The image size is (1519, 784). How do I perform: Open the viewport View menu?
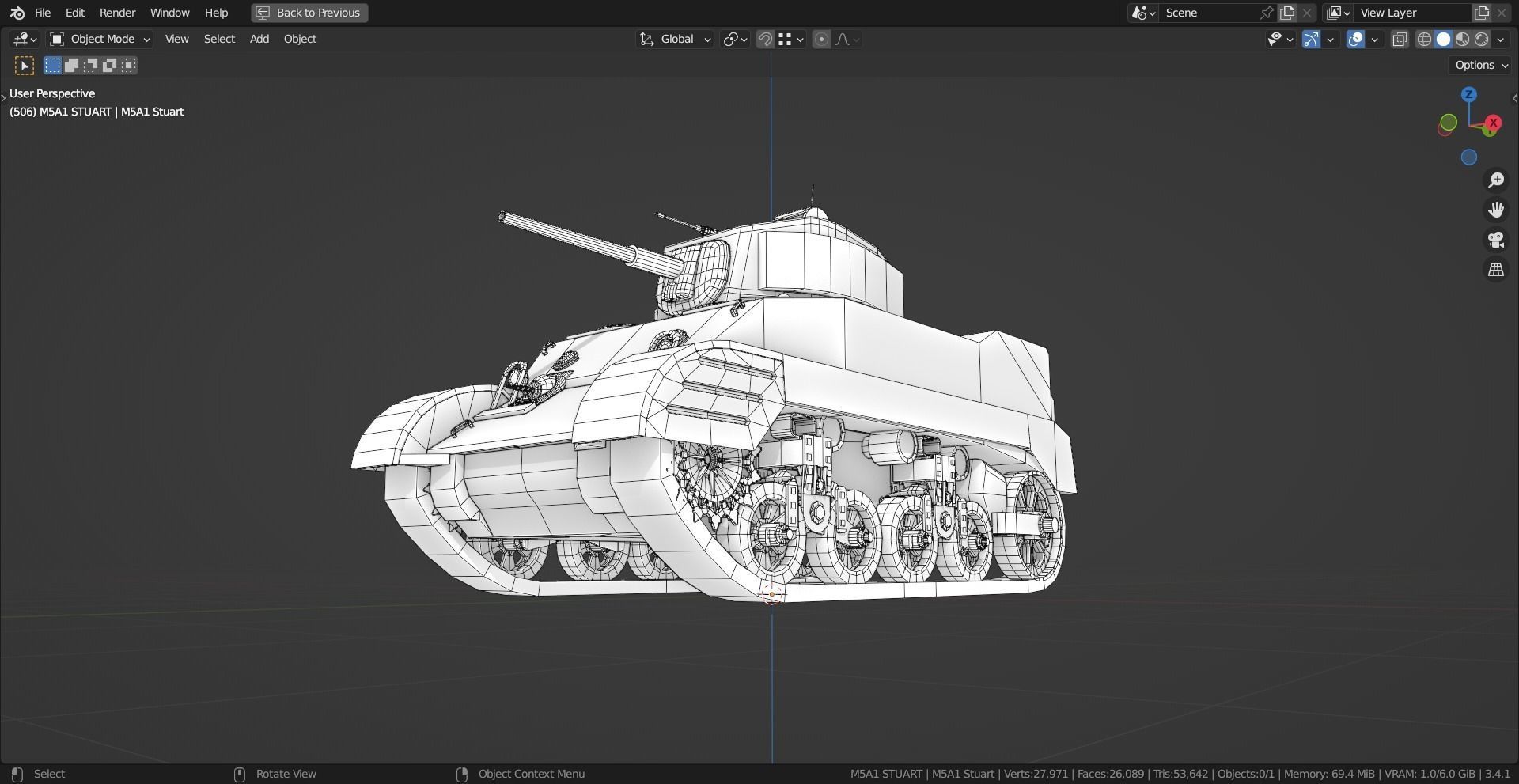pos(176,39)
